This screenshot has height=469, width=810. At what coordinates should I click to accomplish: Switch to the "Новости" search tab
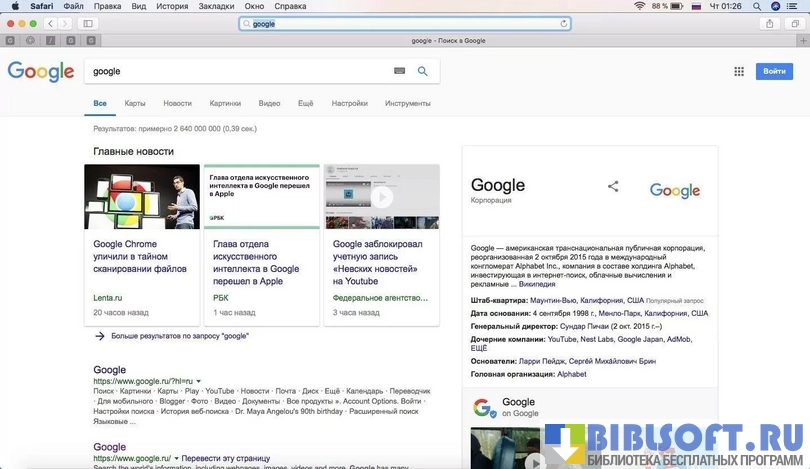pyautogui.click(x=177, y=103)
